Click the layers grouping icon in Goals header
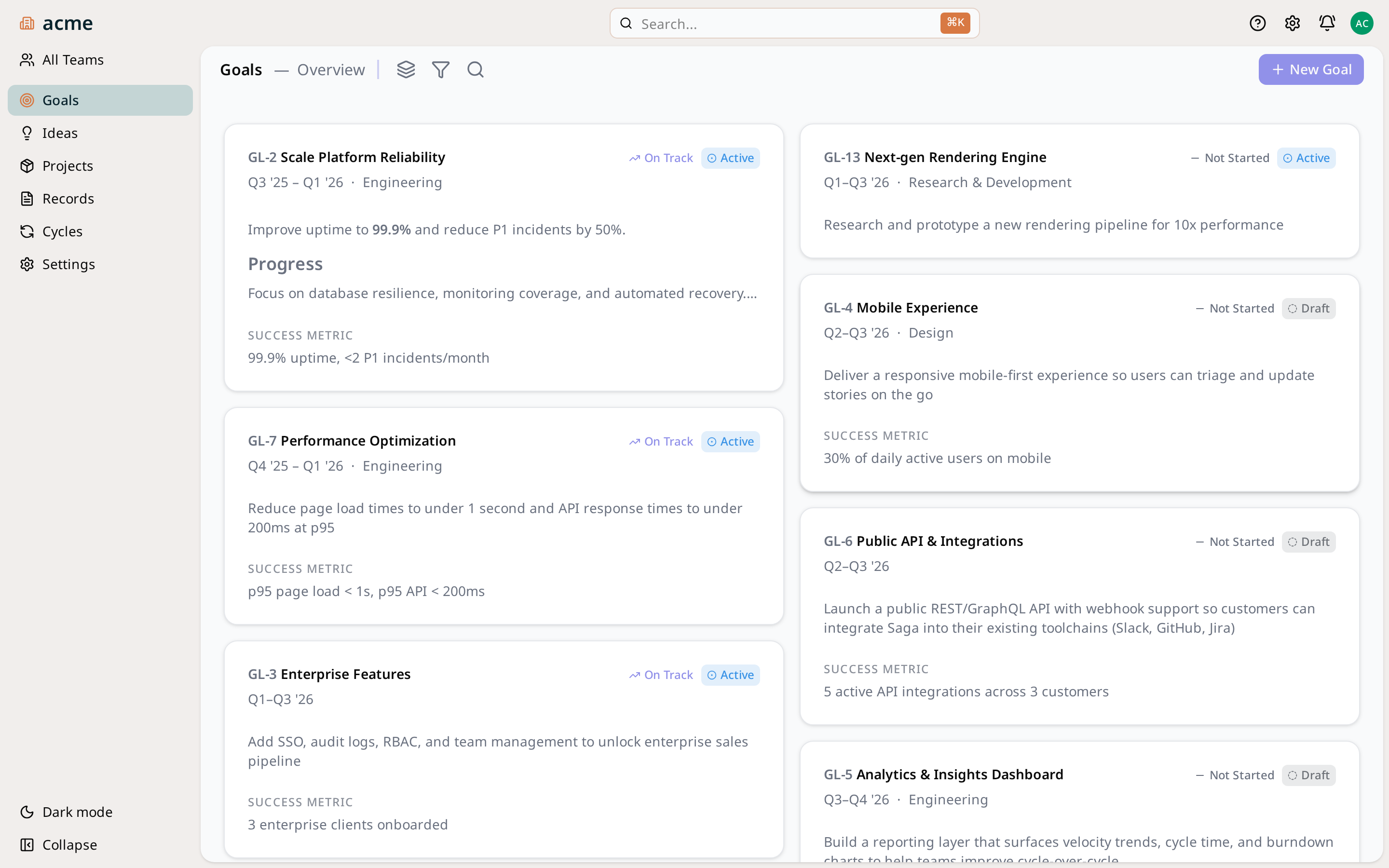The image size is (1389, 868). pos(406,69)
